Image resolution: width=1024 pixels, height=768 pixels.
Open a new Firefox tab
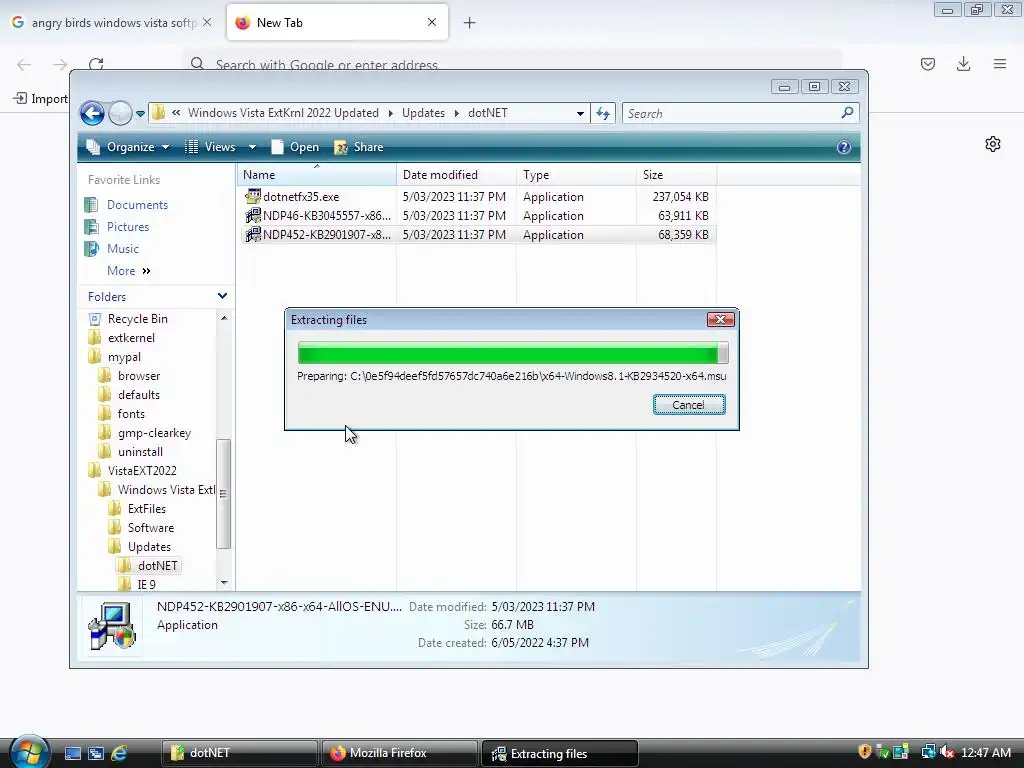[470, 23]
